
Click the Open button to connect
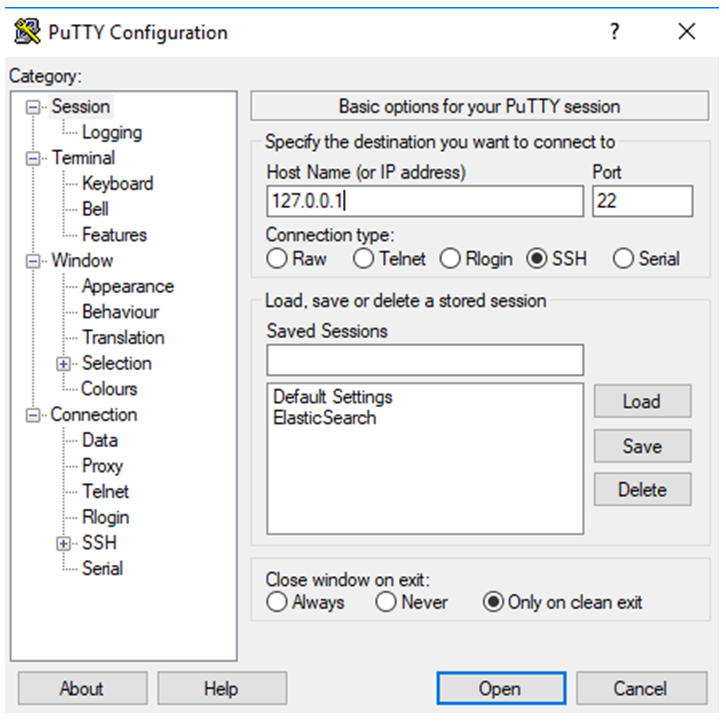[x=501, y=688]
